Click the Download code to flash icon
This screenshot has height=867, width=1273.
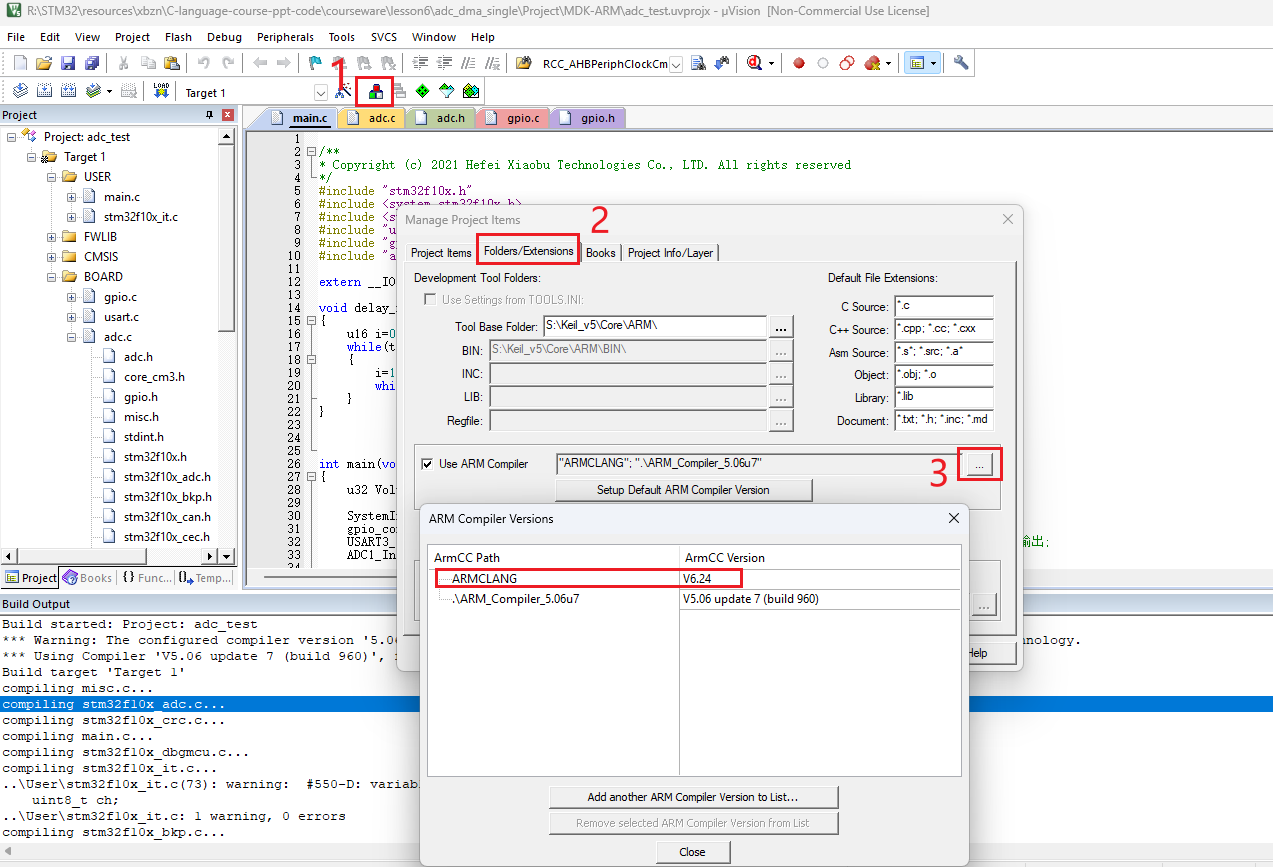click(160, 91)
